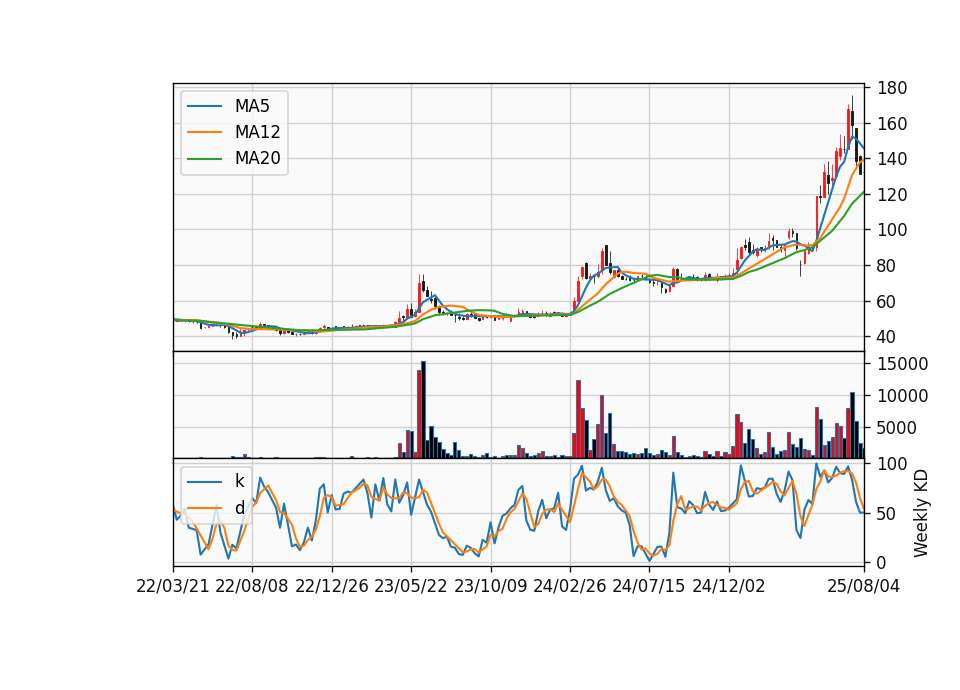Image resolution: width=960 pixels, height=690 pixels.
Task: Click the MA5 blue line swatch in legend
Action: click(x=204, y=106)
